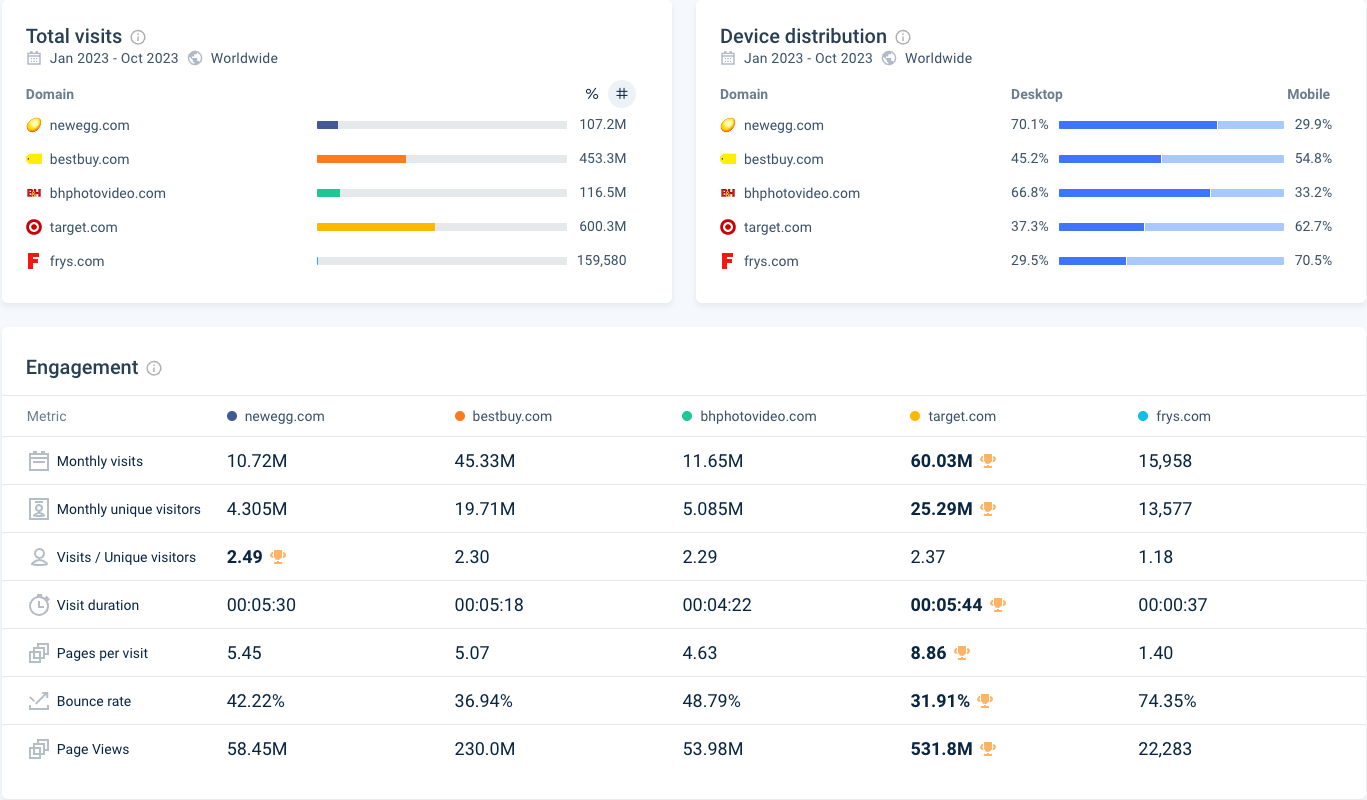The width and height of the screenshot is (1367, 800).
Task: Open newegg.com link in Total visits
Action: click(89, 125)
